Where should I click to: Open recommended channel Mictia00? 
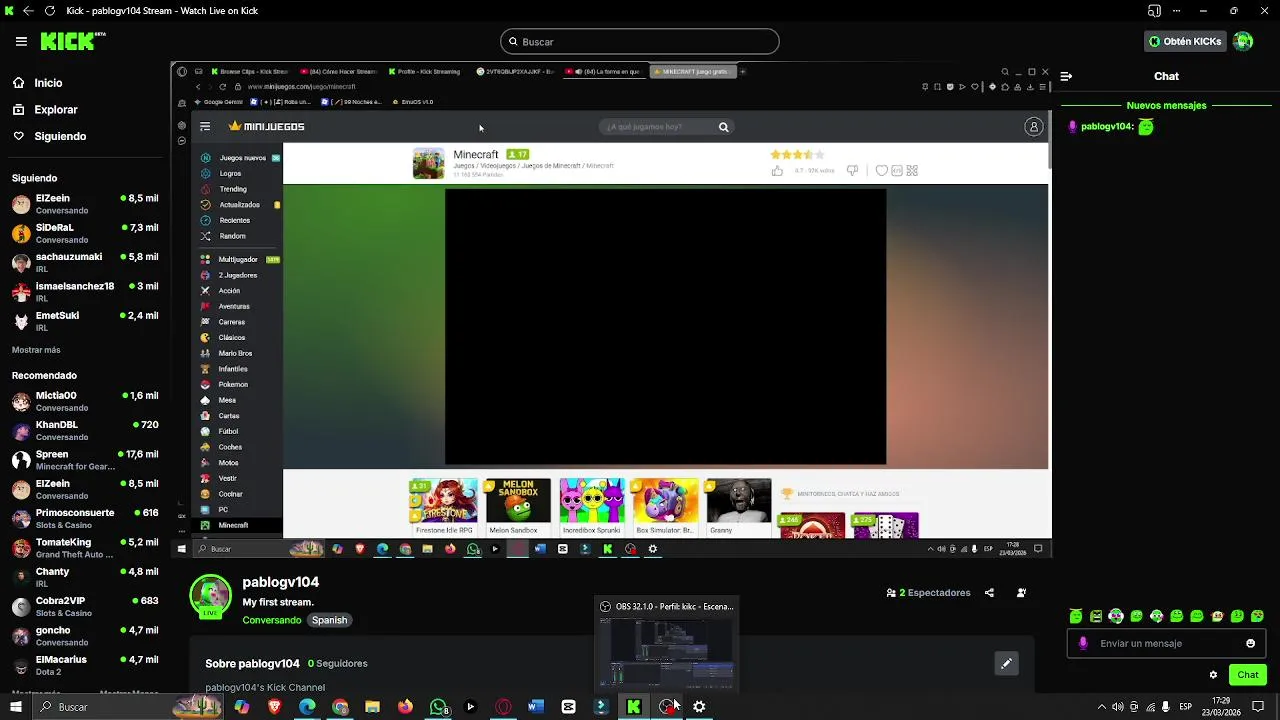[x=85, y=401]
